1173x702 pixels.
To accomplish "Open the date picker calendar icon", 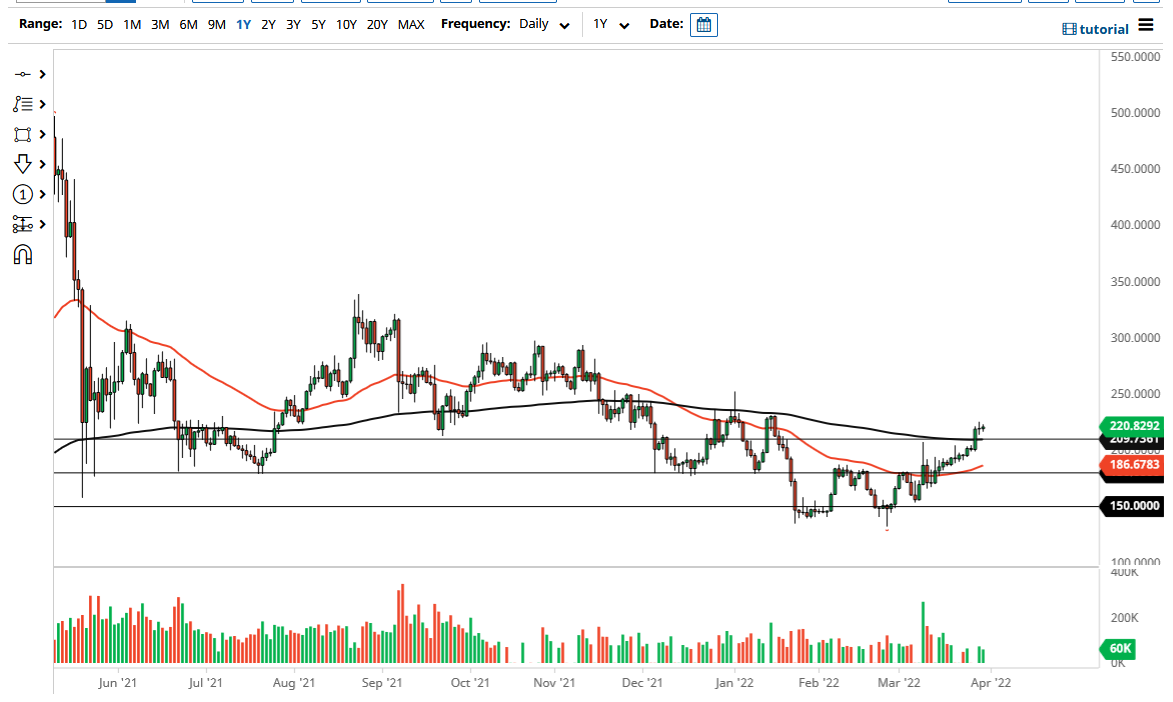I will [703, 25].
